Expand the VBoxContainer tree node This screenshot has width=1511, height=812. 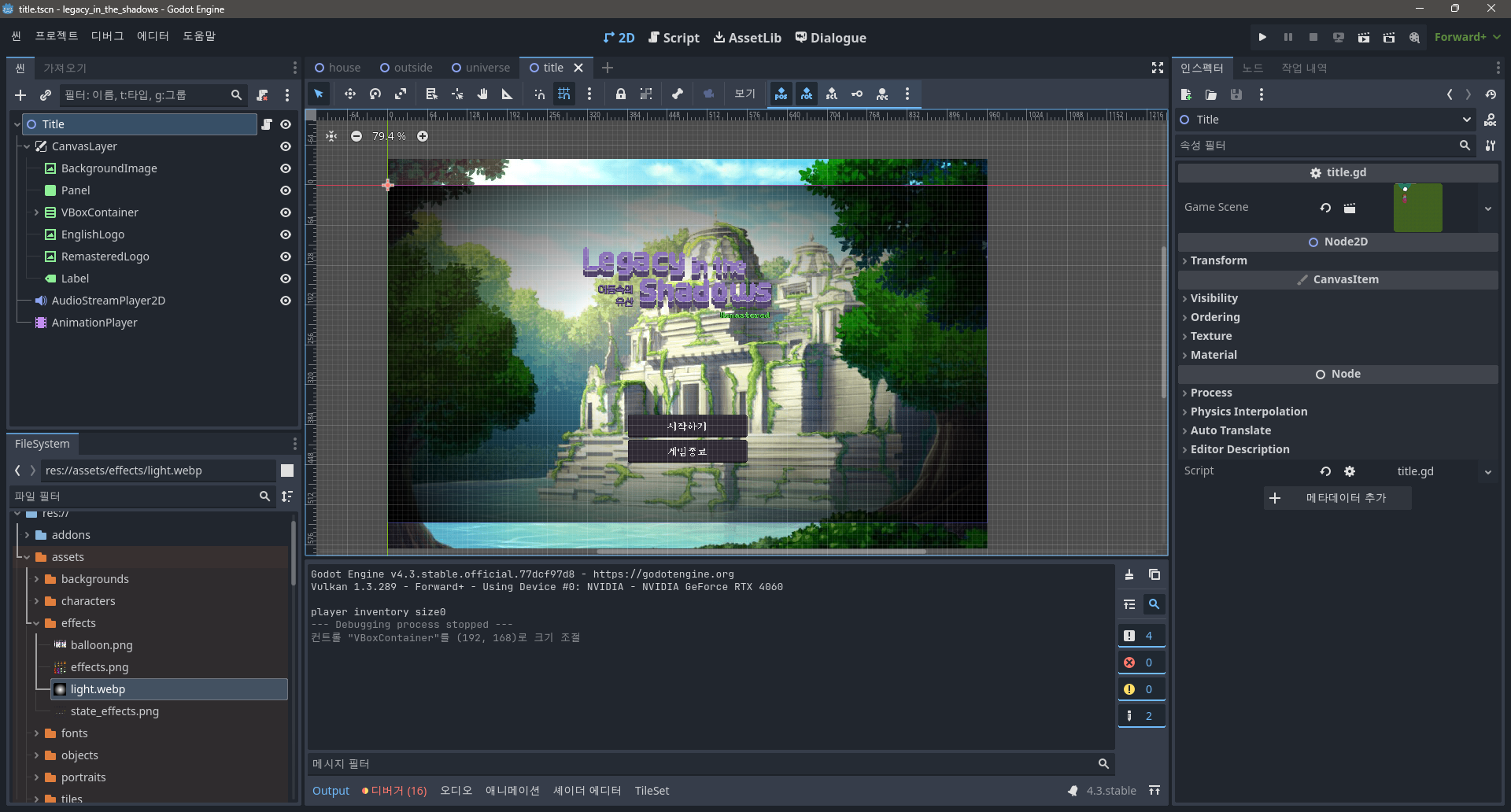(x=36, y=212)
